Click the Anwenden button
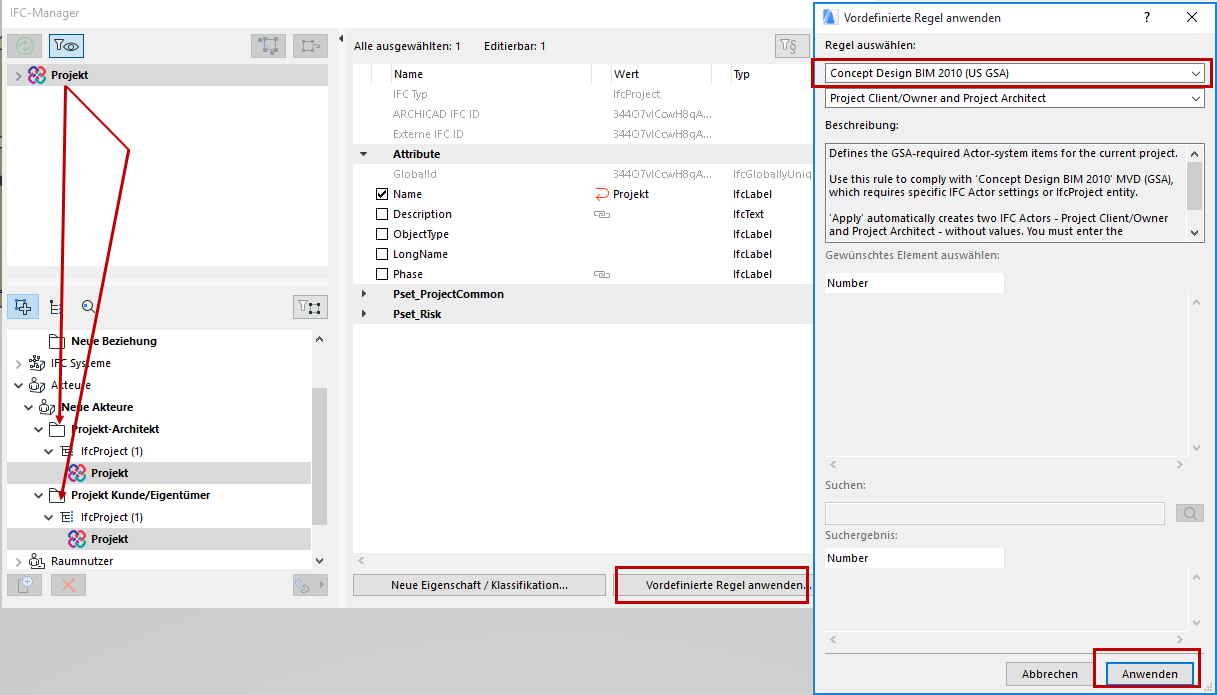 1149,674
